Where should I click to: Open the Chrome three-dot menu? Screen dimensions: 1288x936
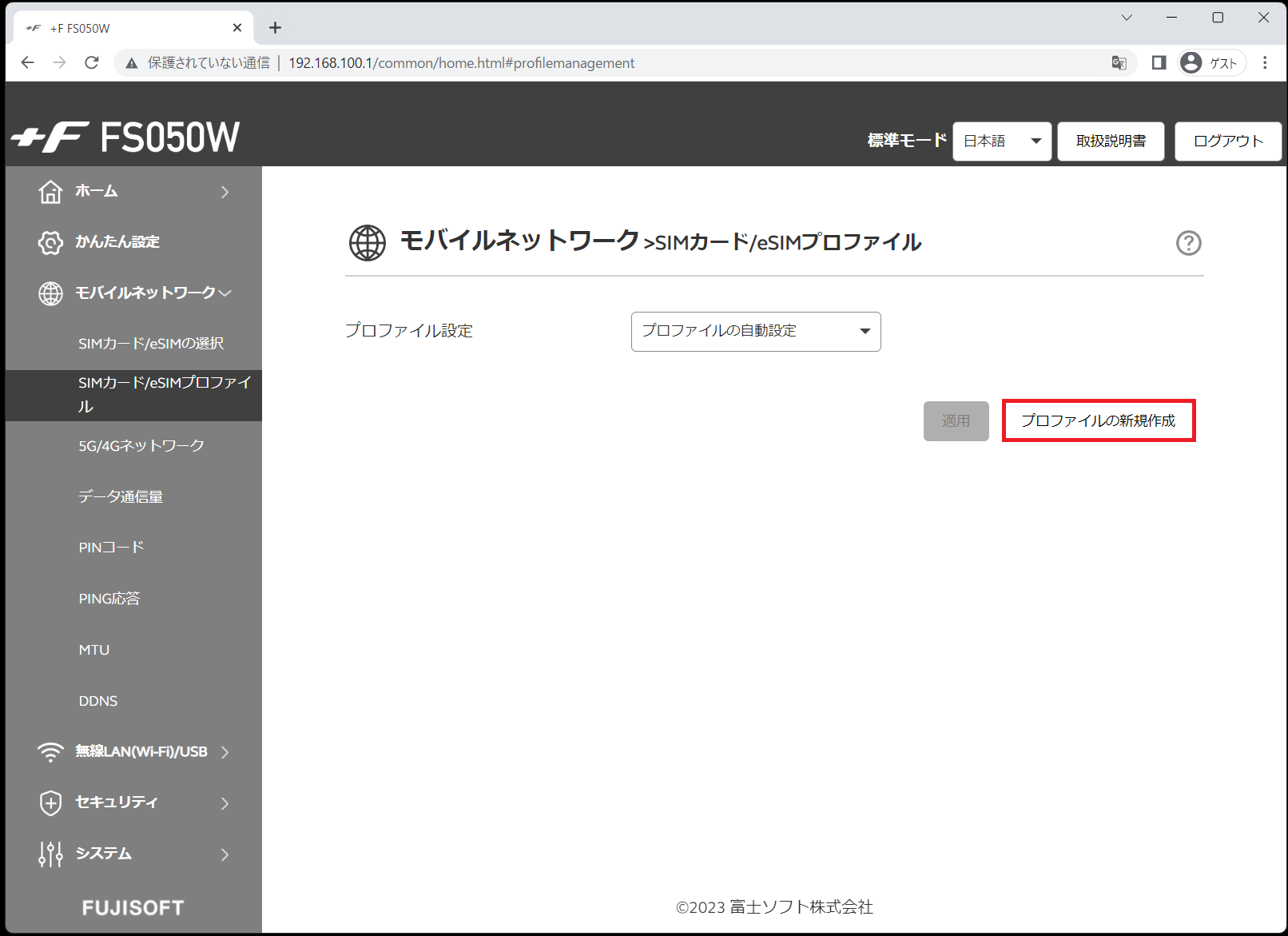coord(1265,62)
